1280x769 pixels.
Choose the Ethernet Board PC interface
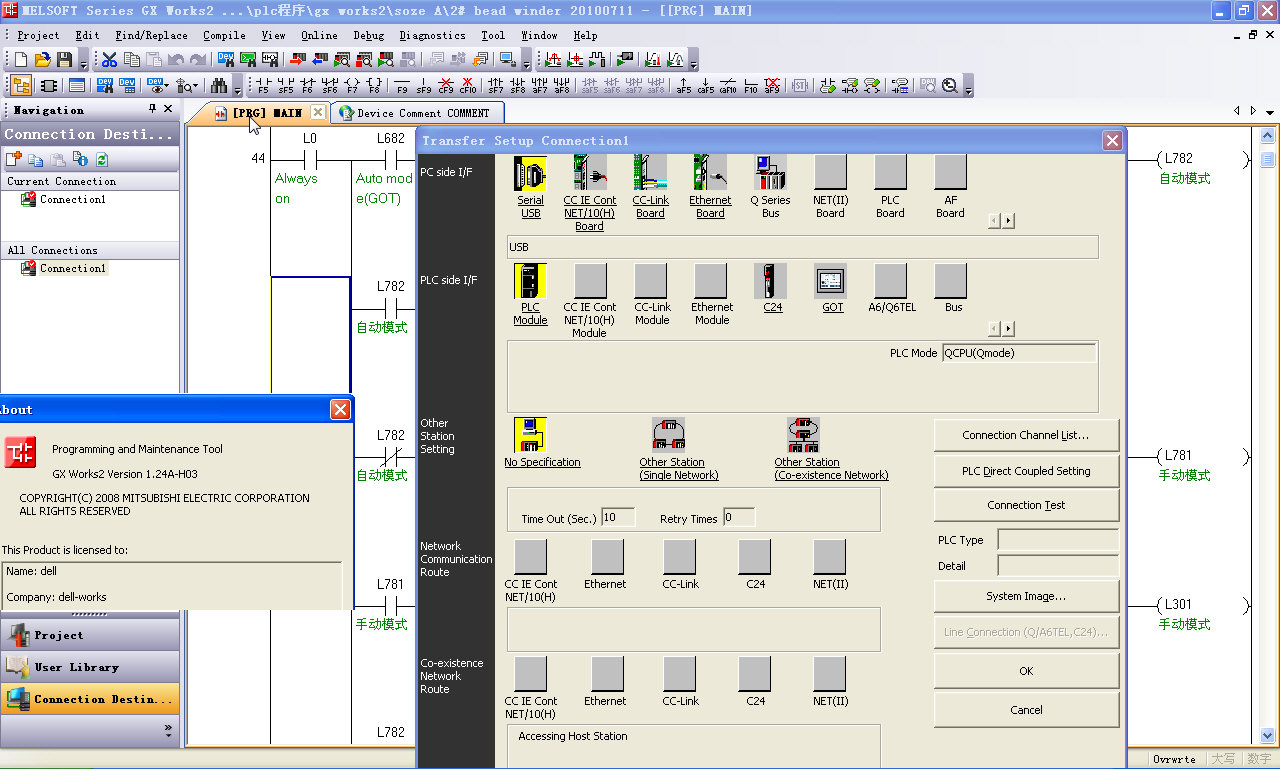coord(710,174)
